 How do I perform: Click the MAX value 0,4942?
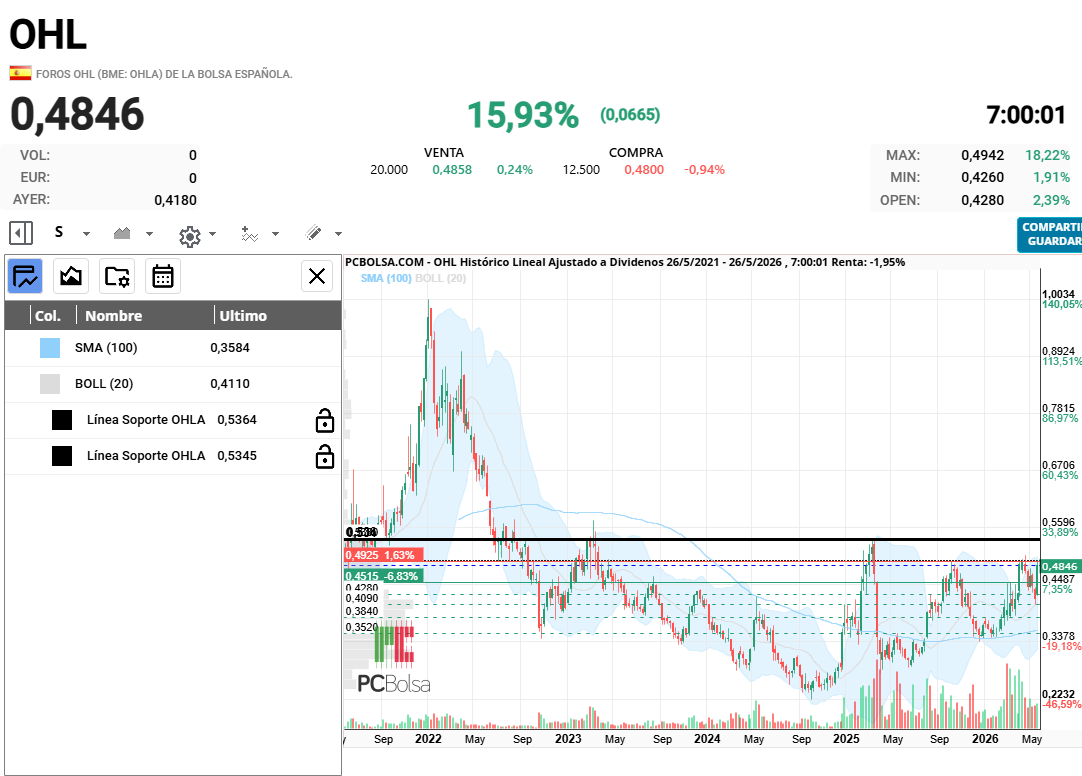pyautogui.click(x=983, y=155)
